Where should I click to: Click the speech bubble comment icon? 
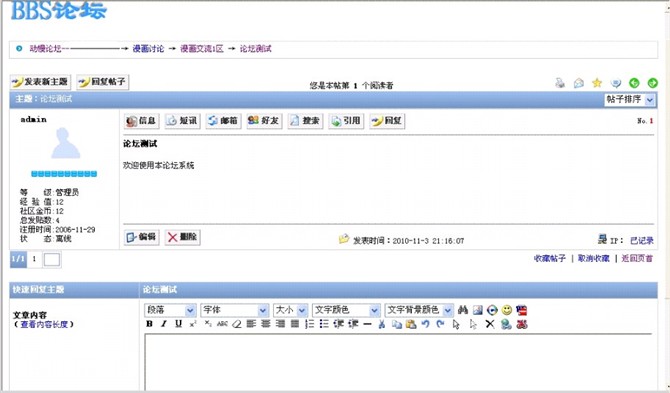[x=616, y=83]
